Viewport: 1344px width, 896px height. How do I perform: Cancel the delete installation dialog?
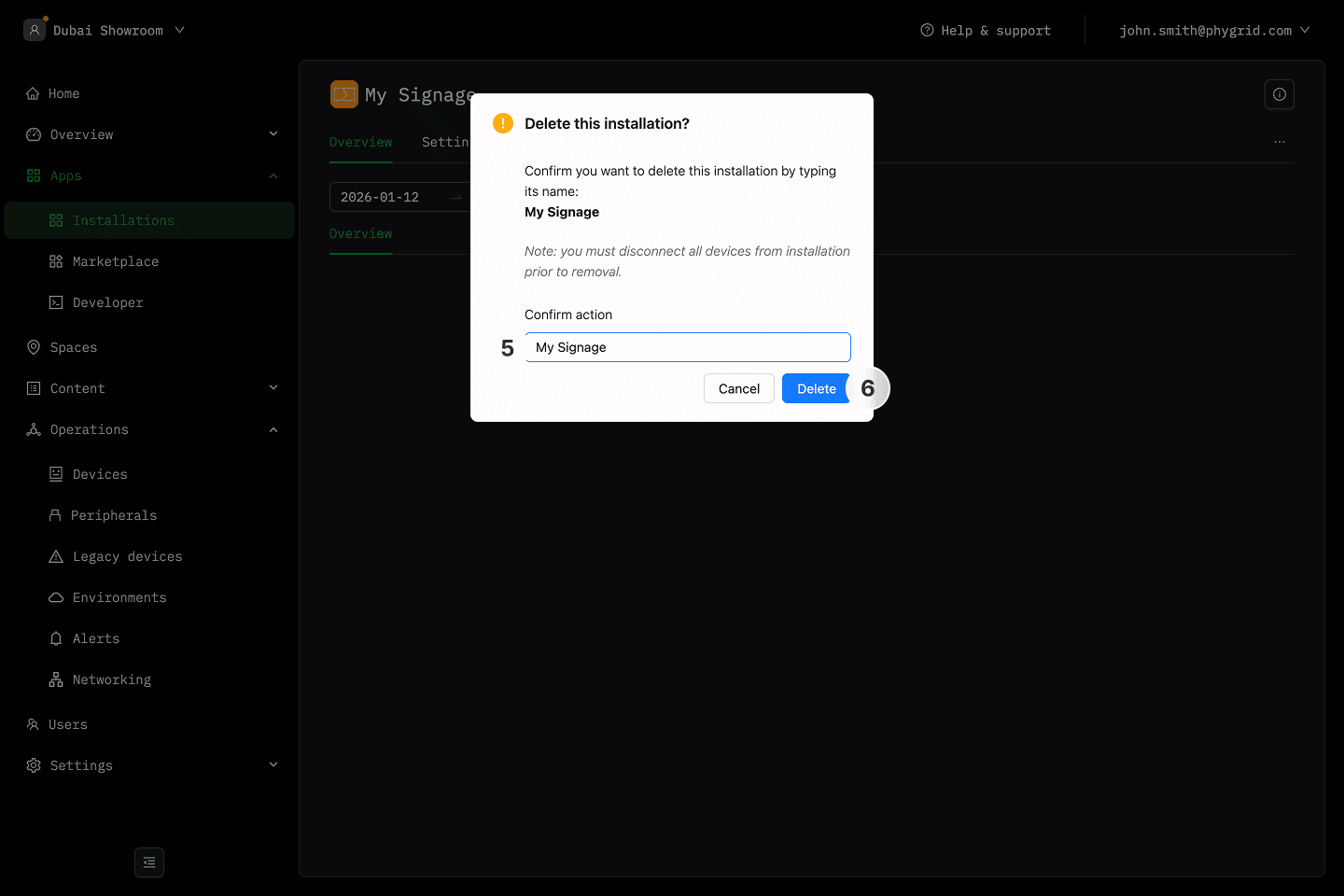click(x=738, y=388)
